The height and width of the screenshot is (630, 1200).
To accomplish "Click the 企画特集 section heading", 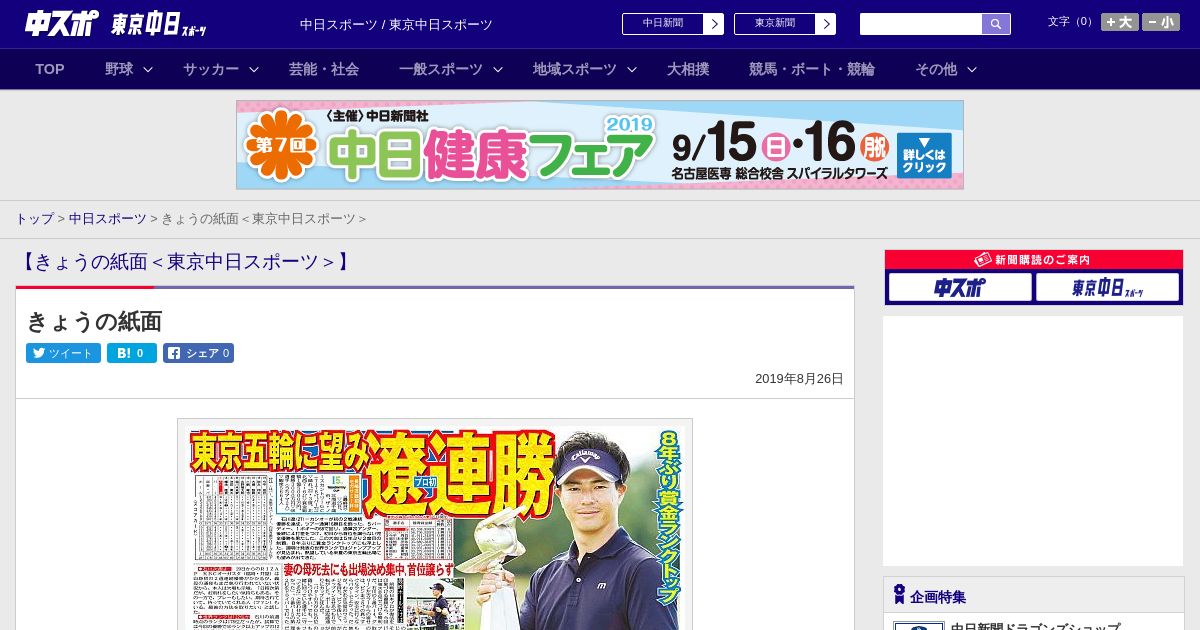I will click(x=938, y=597).
